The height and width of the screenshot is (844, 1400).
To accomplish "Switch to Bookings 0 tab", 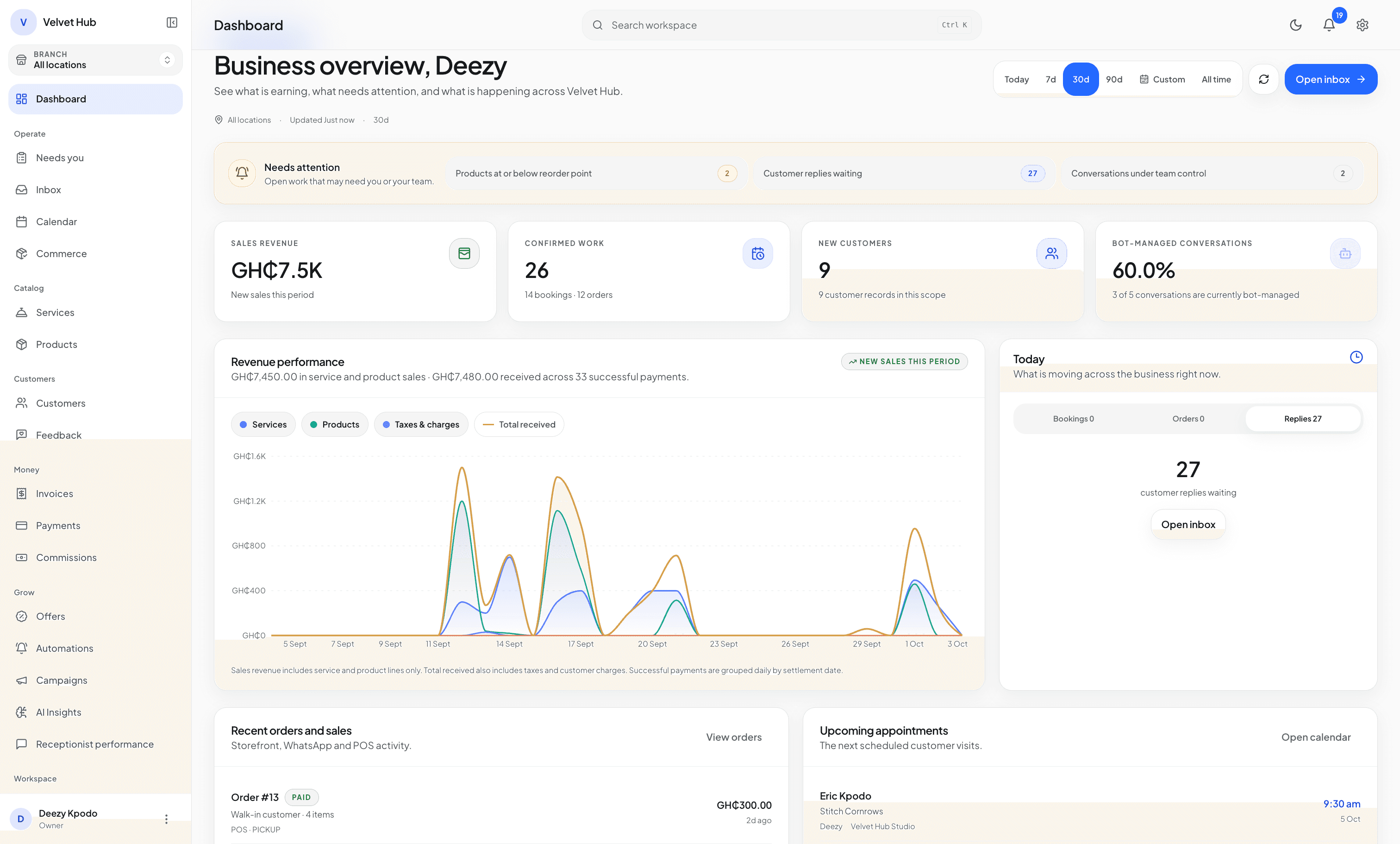I will (1073, 419).
